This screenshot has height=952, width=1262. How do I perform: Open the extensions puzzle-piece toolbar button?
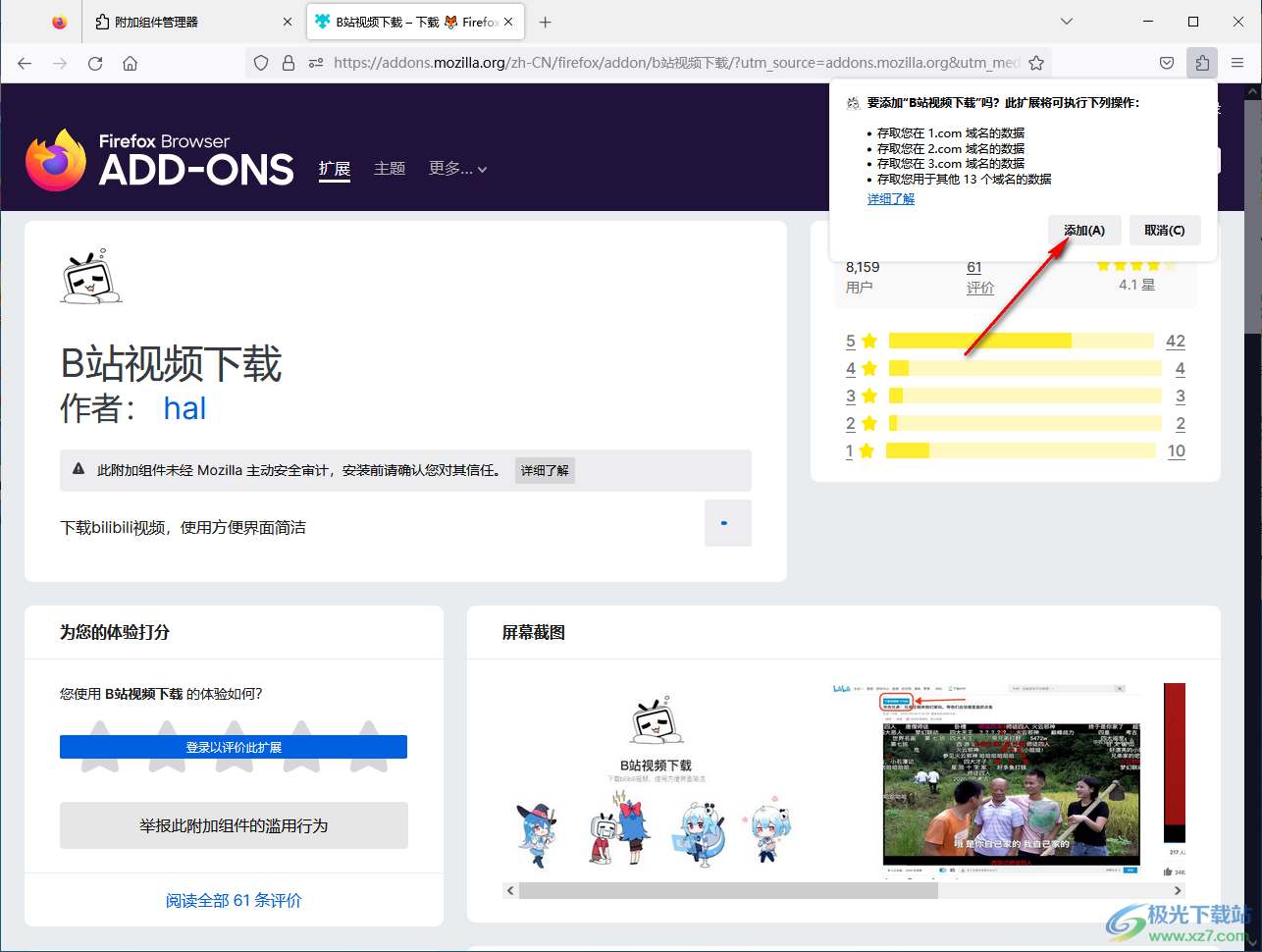tap(1202, 63)
